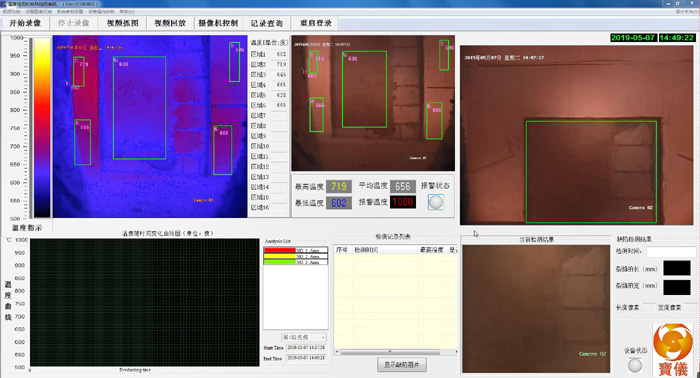The height and width of the screenshot is (378, 700).
Task: Open 视频回放 video playback
Action: tap(170, 23)
